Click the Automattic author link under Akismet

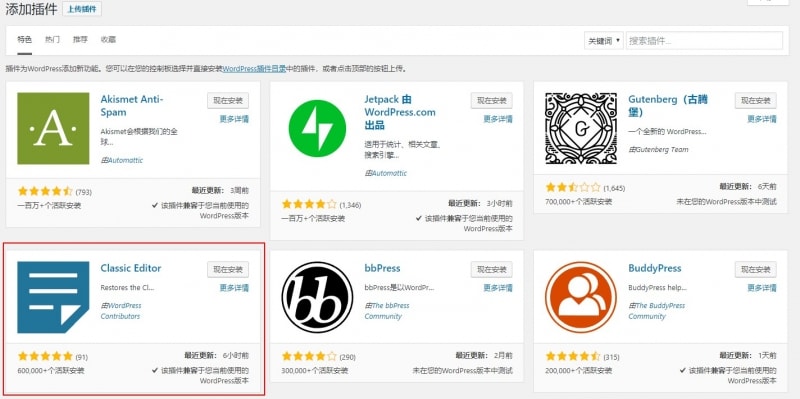(x=125, y=160)
